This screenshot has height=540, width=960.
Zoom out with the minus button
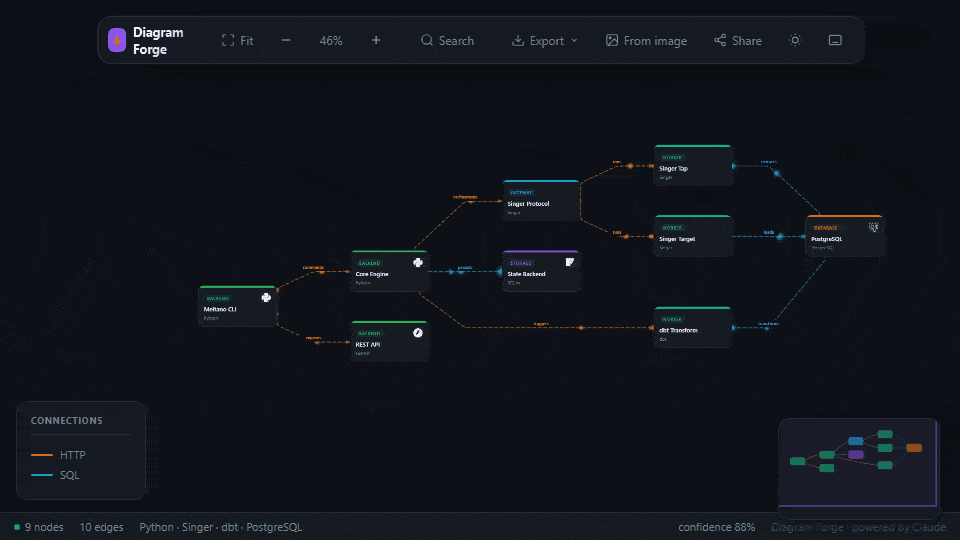[286, 40]
